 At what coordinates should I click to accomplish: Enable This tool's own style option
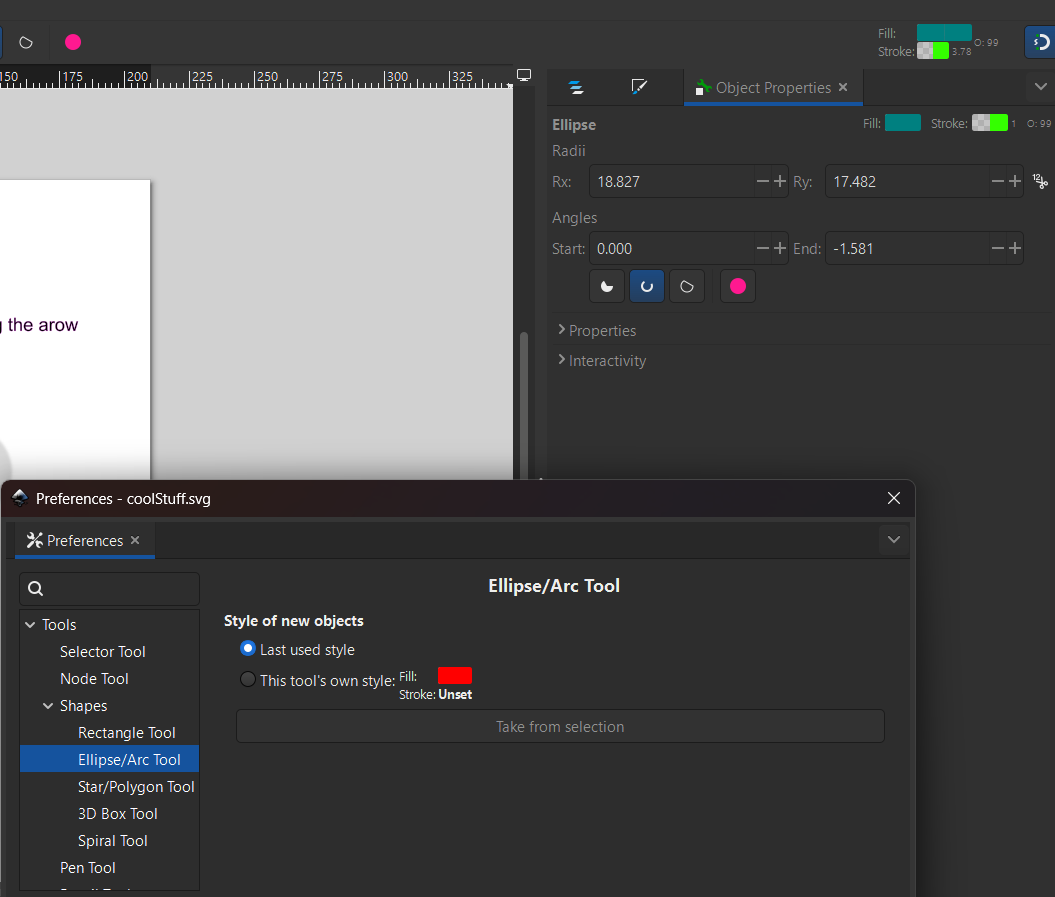pos(247,679)
